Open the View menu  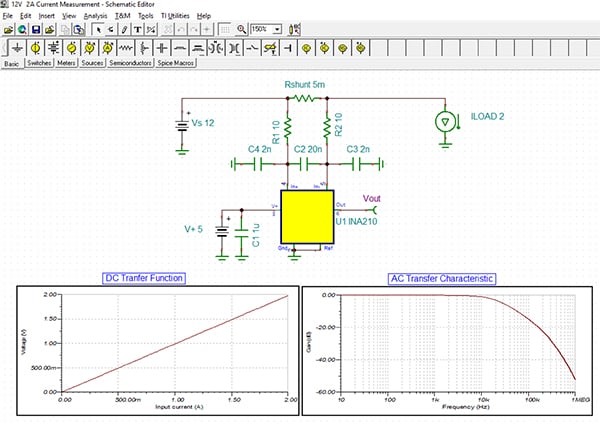(x=69, y=16)
